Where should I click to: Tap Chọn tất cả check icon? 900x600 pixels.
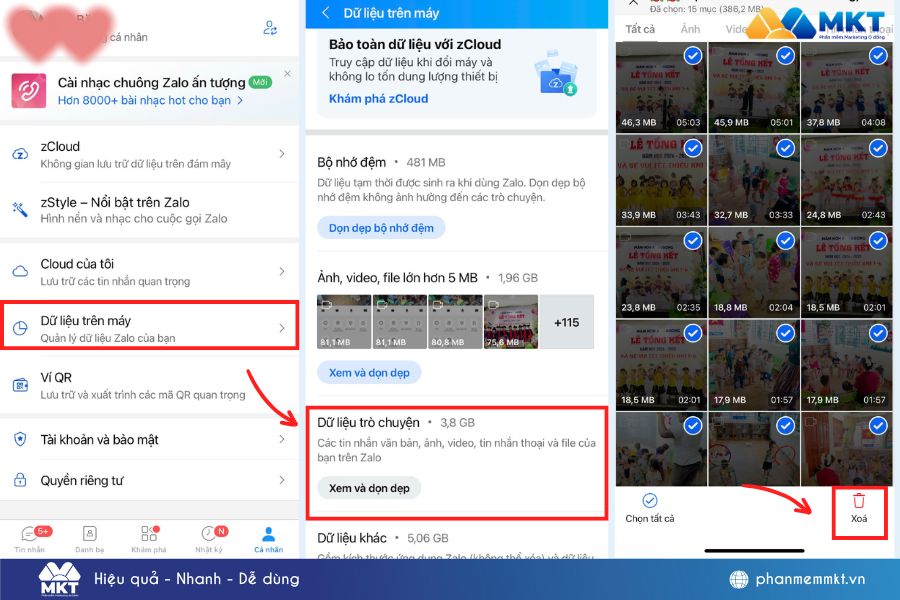click(x=650, y=501)
